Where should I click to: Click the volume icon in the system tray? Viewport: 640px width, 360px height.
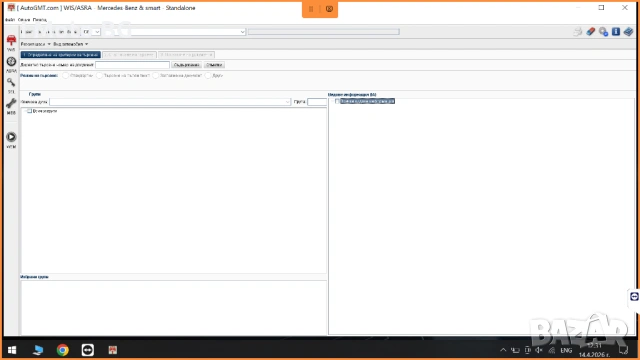pyautogui.click(x=539, y=350)
